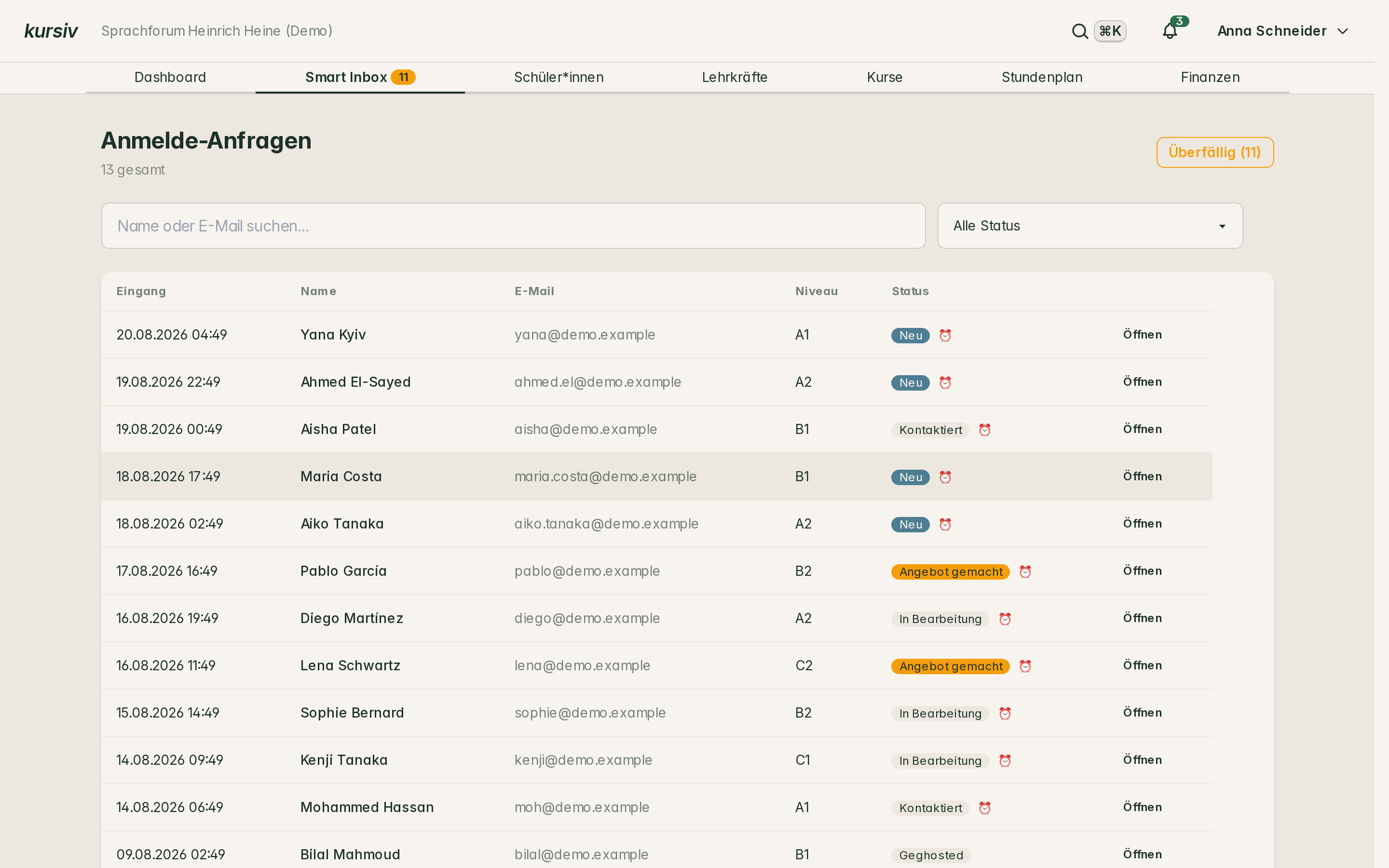Image resolution: width=1389 pixels, height=868 pixels.
Task: Go to the Dashboard tab
Action: click(x=170, y=78)
